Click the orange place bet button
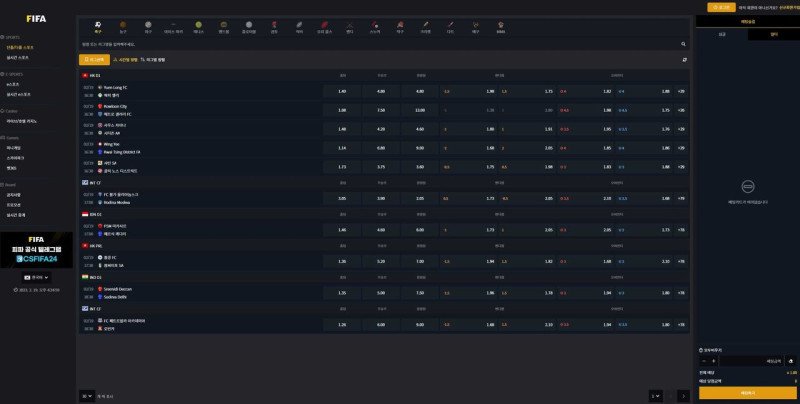The image size is (800, 404). tap(747, 393)
